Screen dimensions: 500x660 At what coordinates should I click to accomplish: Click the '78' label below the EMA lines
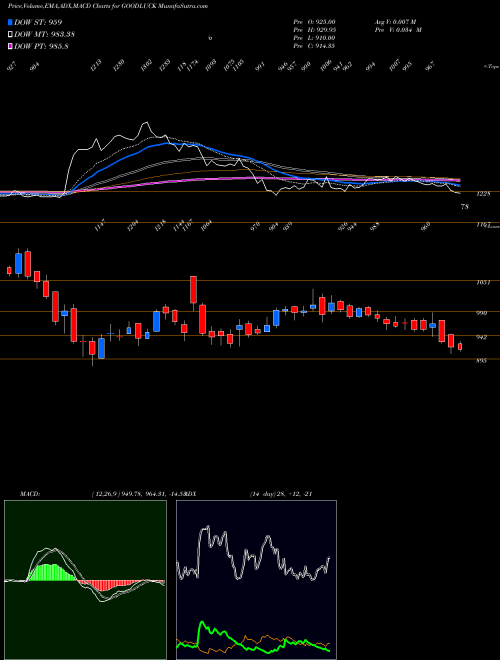465,207
